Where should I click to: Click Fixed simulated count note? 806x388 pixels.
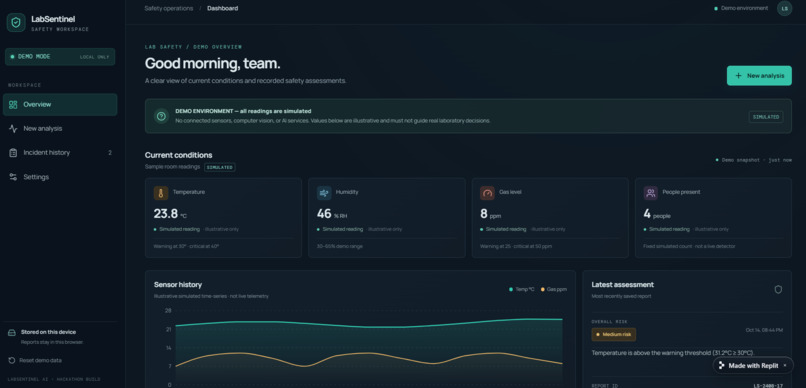(x=689, y=246)
